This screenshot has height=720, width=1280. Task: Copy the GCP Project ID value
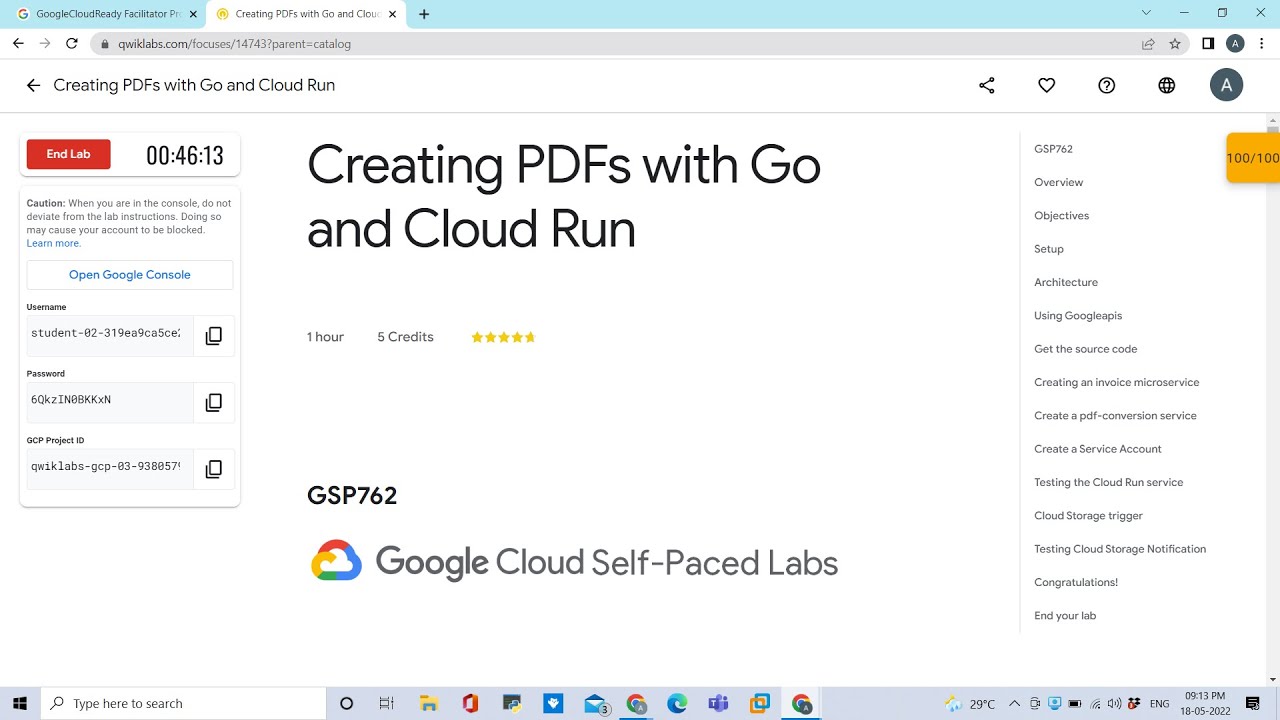click(213, 469)
